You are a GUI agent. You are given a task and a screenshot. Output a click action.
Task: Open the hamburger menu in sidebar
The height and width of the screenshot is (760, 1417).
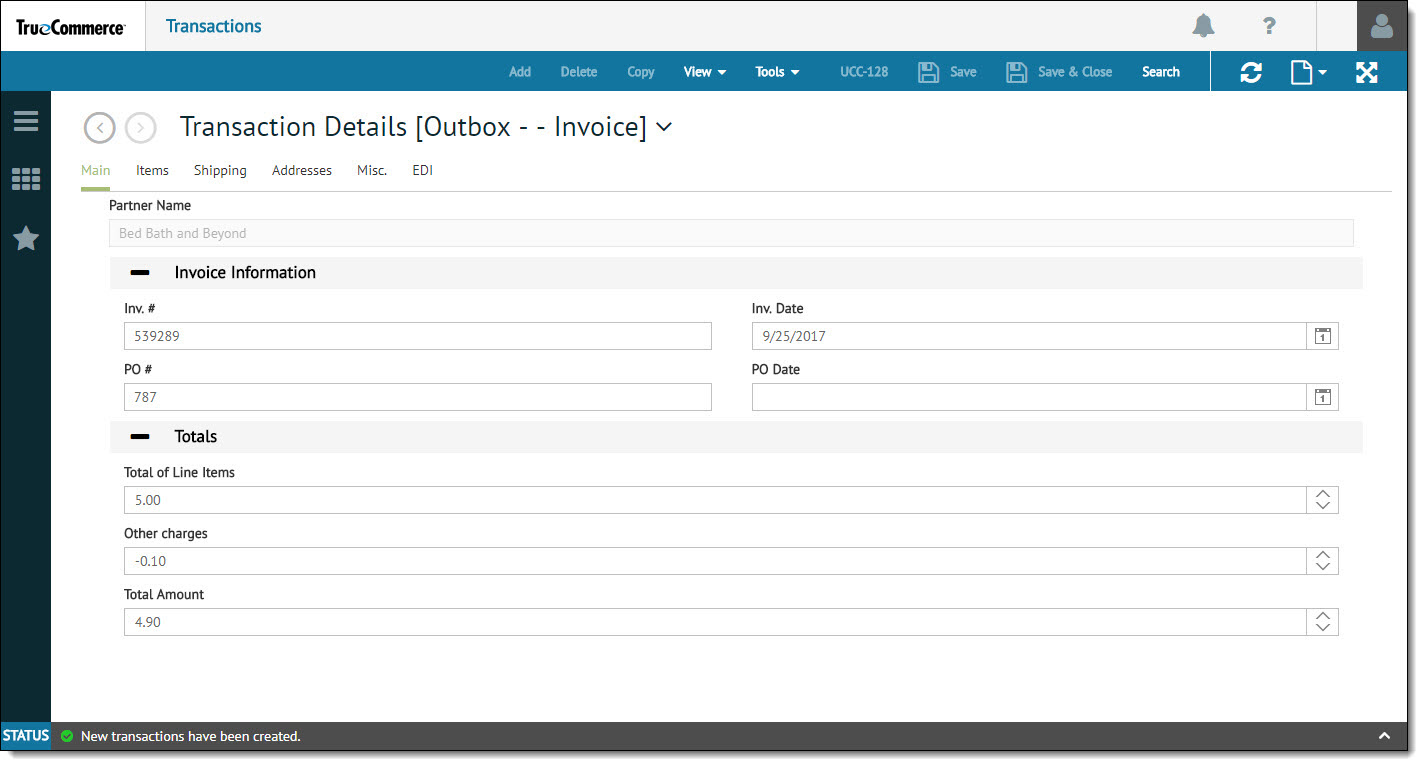[x=26, y=121]
